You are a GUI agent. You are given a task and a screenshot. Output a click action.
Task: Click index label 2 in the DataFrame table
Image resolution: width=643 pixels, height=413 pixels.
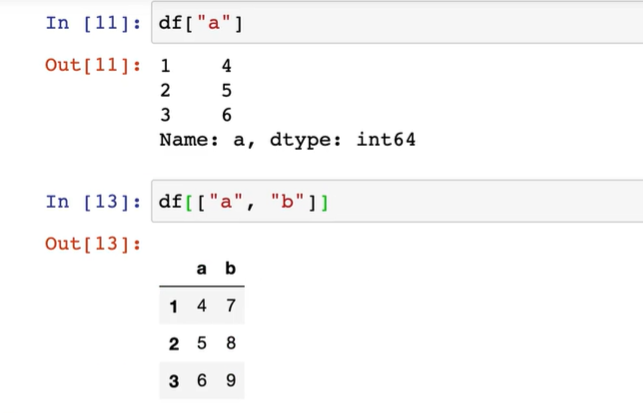tap(173, 344)
